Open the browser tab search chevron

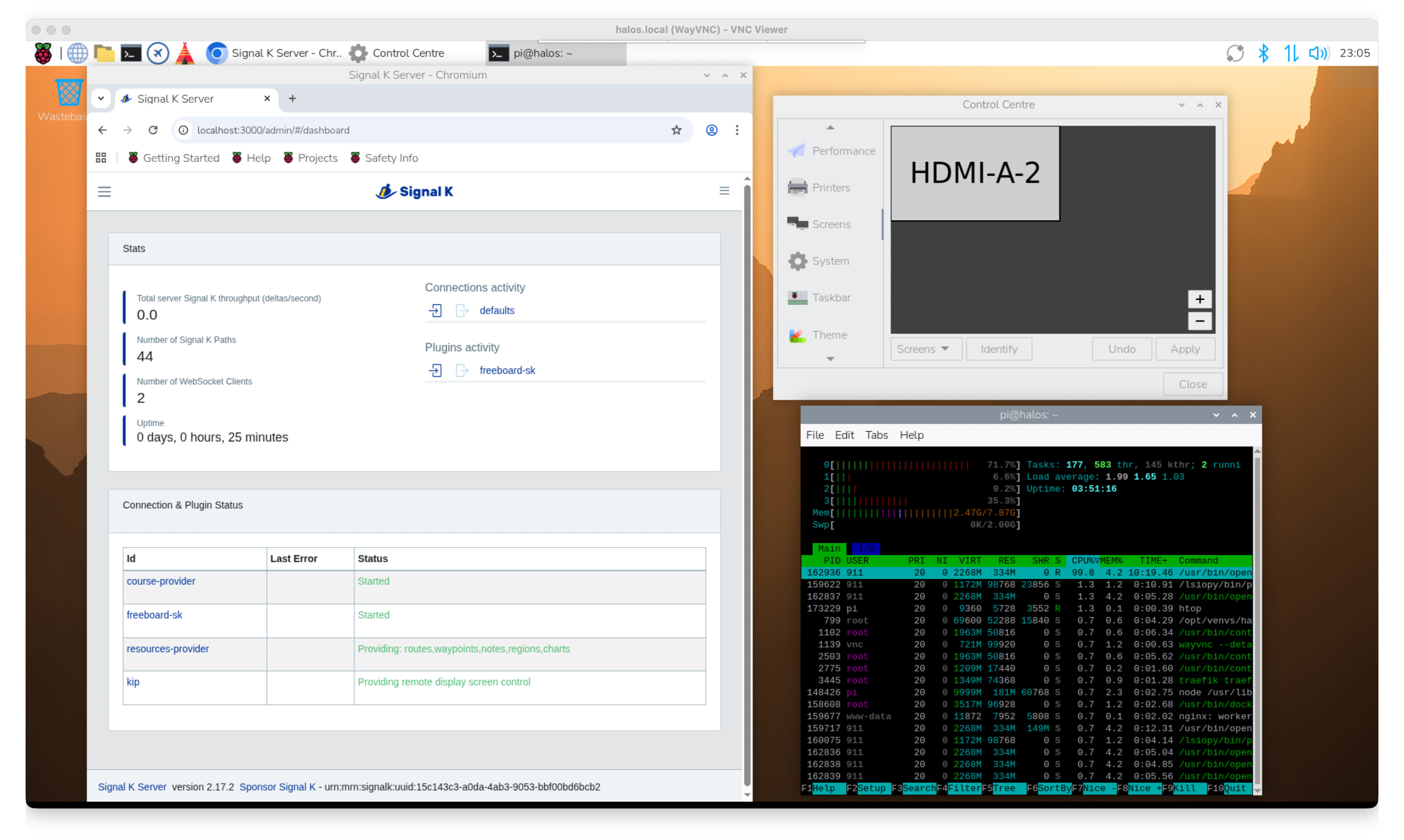click(x=101, y=98)
